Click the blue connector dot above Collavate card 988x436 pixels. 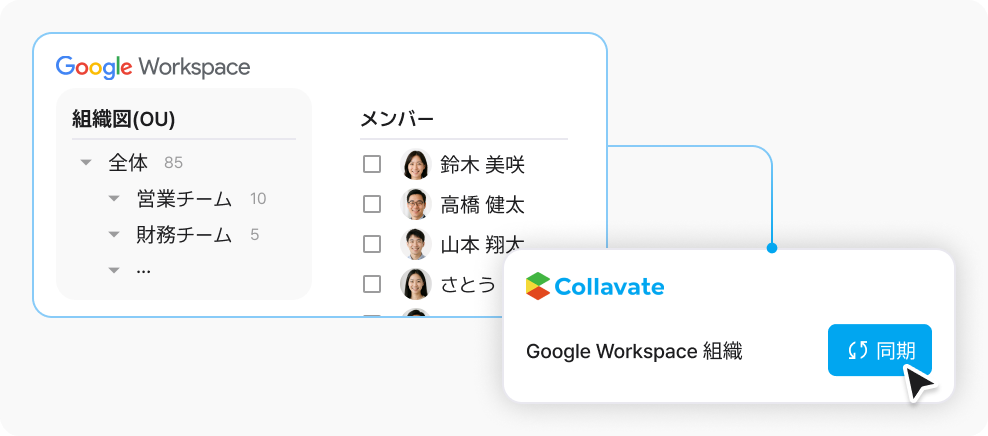(772, 248)
